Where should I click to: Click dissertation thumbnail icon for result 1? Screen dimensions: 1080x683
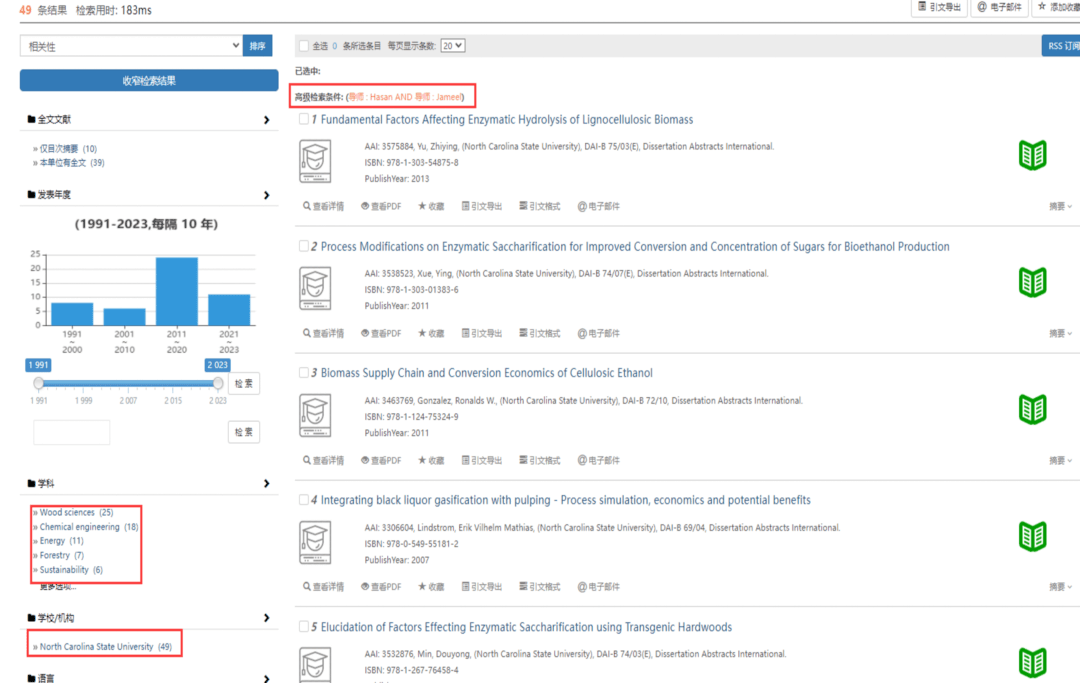pyautogui.click(x=315, y=161)
